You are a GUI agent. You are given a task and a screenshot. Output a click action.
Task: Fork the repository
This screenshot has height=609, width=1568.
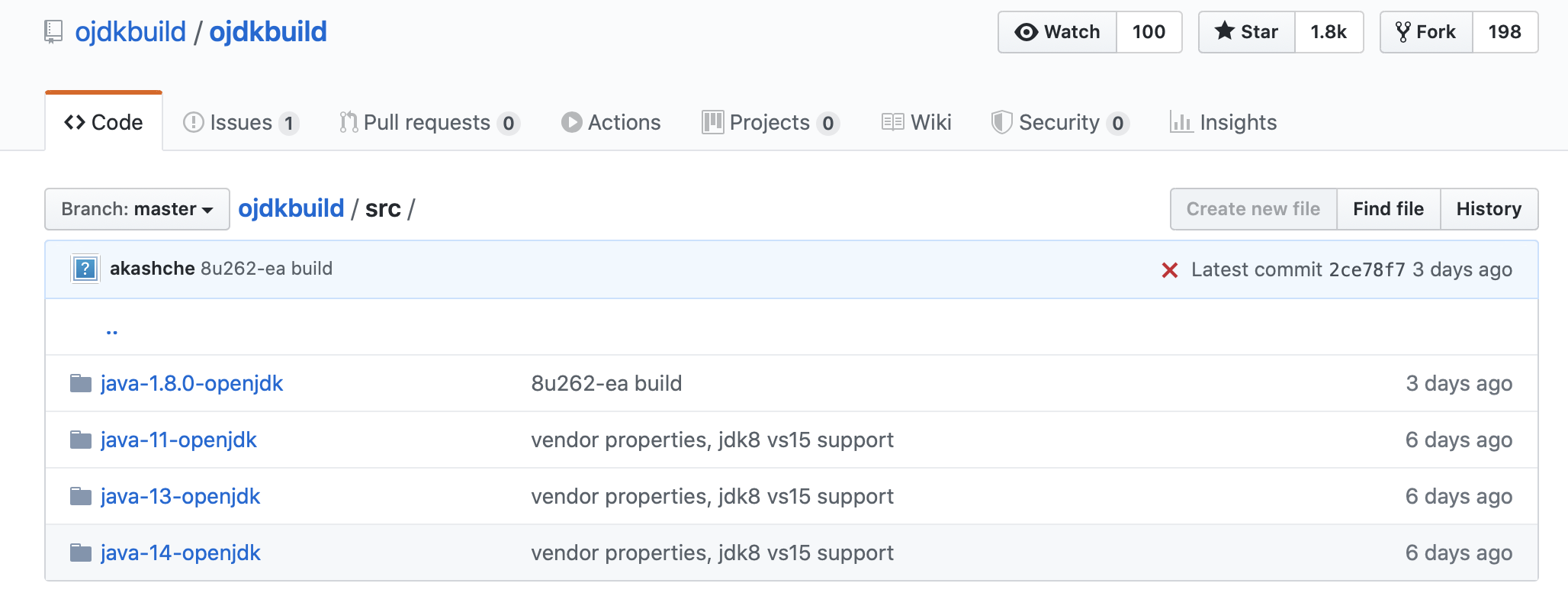[1426, 32]
